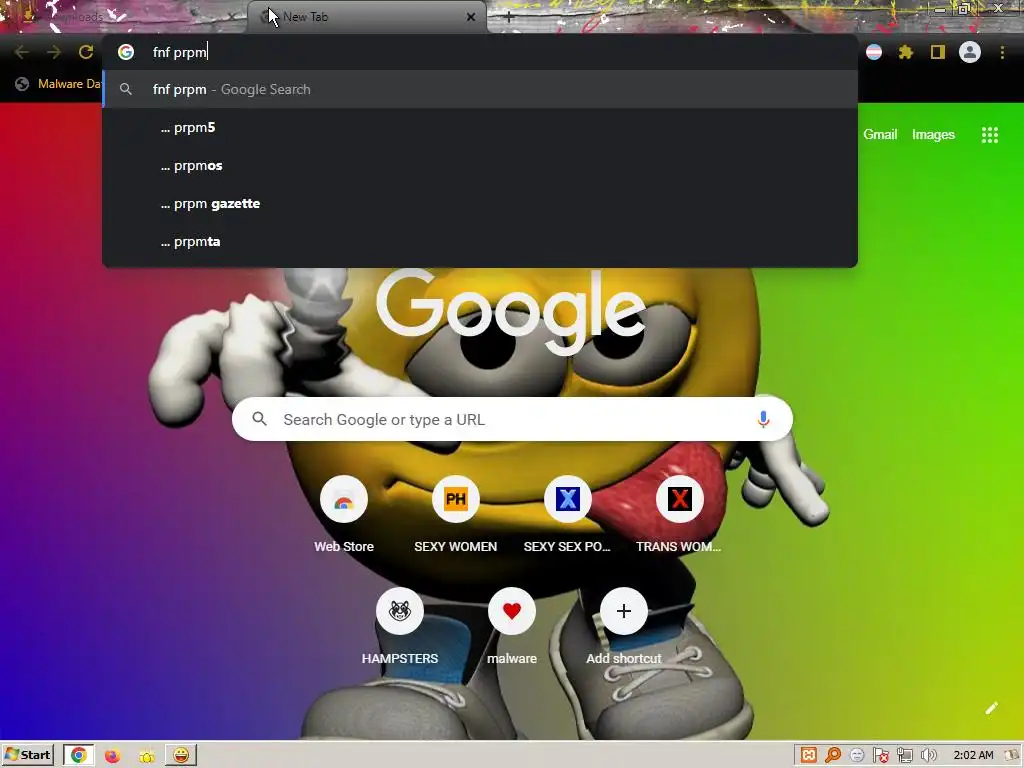Switch to the Downloads tab
The height and width of the screenshot is (768, 1024).
point(124,17)
